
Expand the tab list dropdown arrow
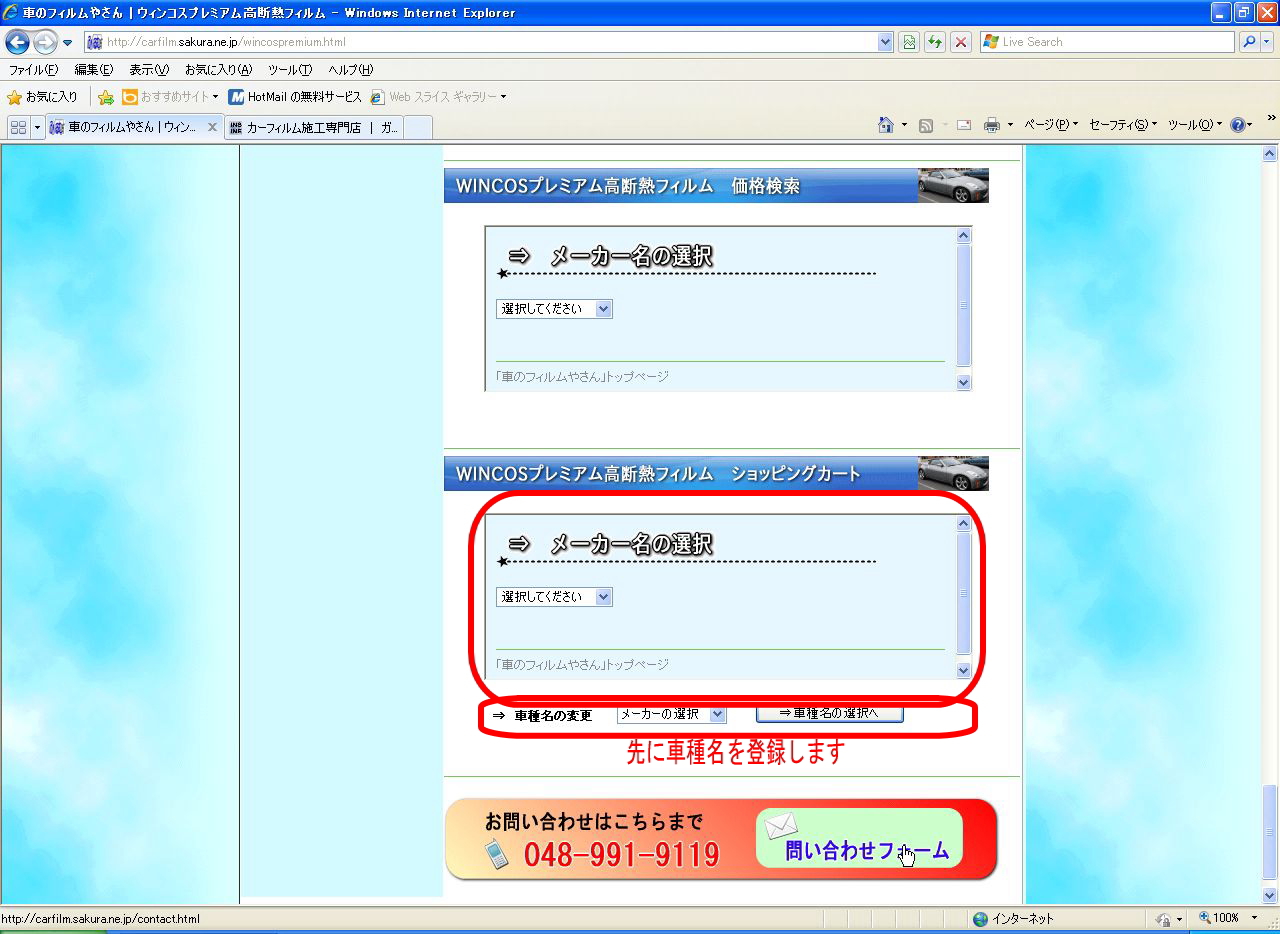pyautogui.click(x=38, y=127)
